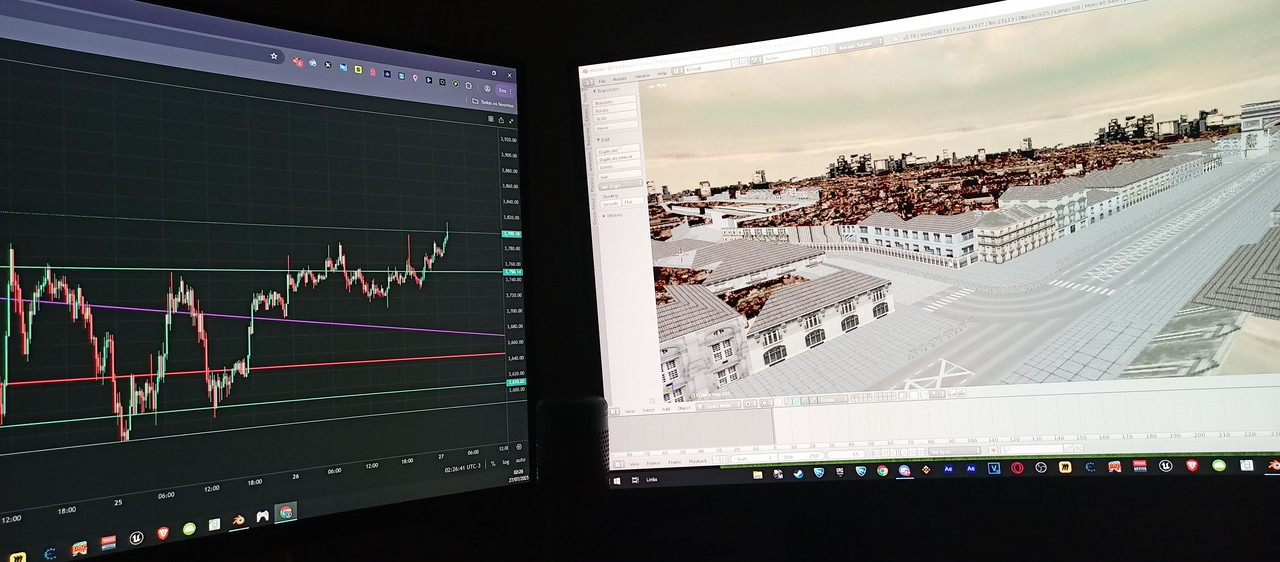This screenshot has width=1280, height=562.
Task: Click the Unreal Engine icon on left monitor taskbar
Action: pyautogui.click(x=136, y=537)
